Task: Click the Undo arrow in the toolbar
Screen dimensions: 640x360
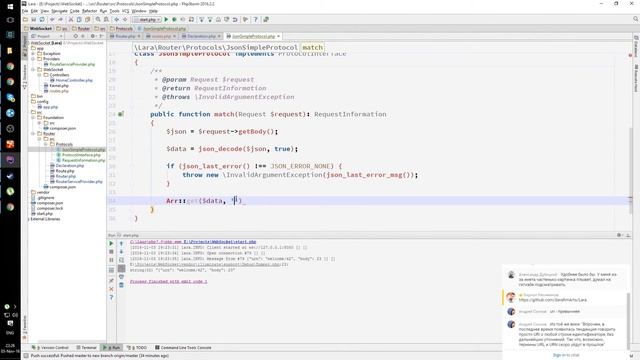Action: click(x=52, y=20)
